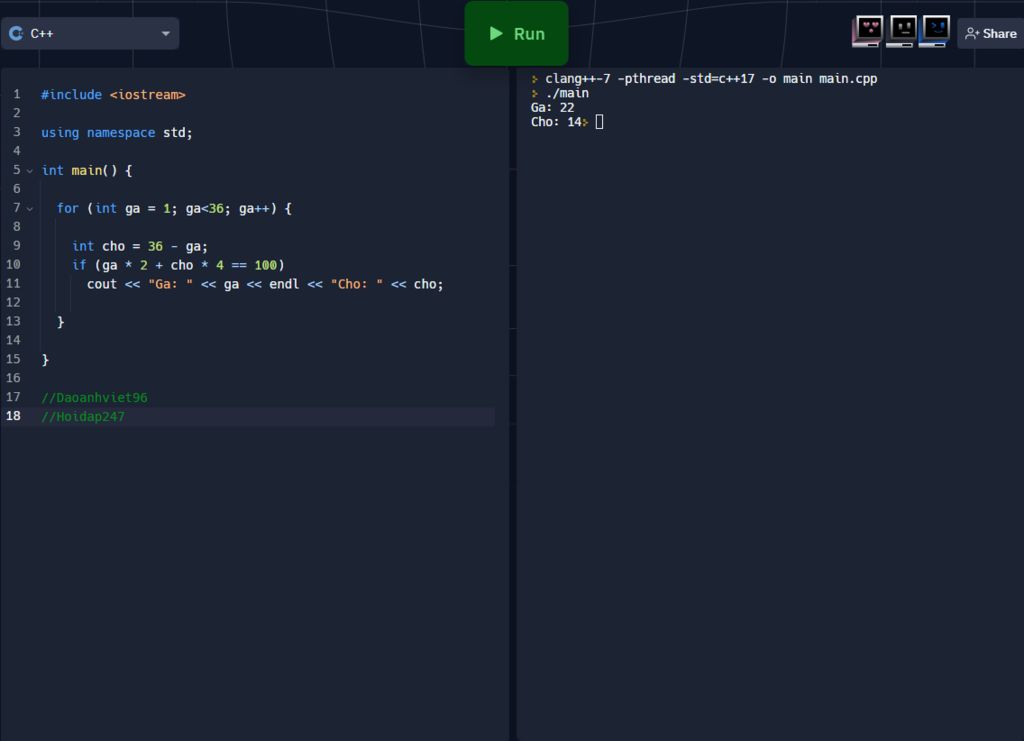Image resolution: width=1024 pixels, height=741 pixels.
Task: Click the C++ language logo icon
Action: pyautogui.click(x=16, y=33)
